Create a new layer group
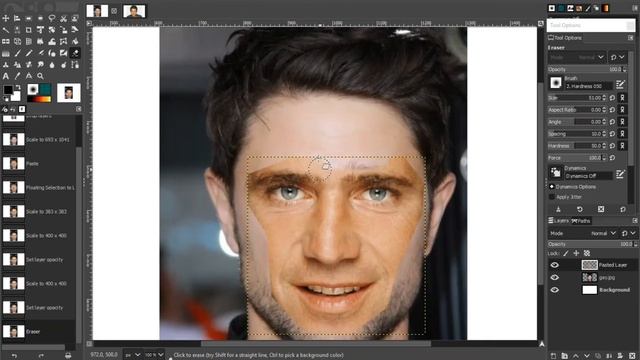640x360 pixels. point(564,356)
